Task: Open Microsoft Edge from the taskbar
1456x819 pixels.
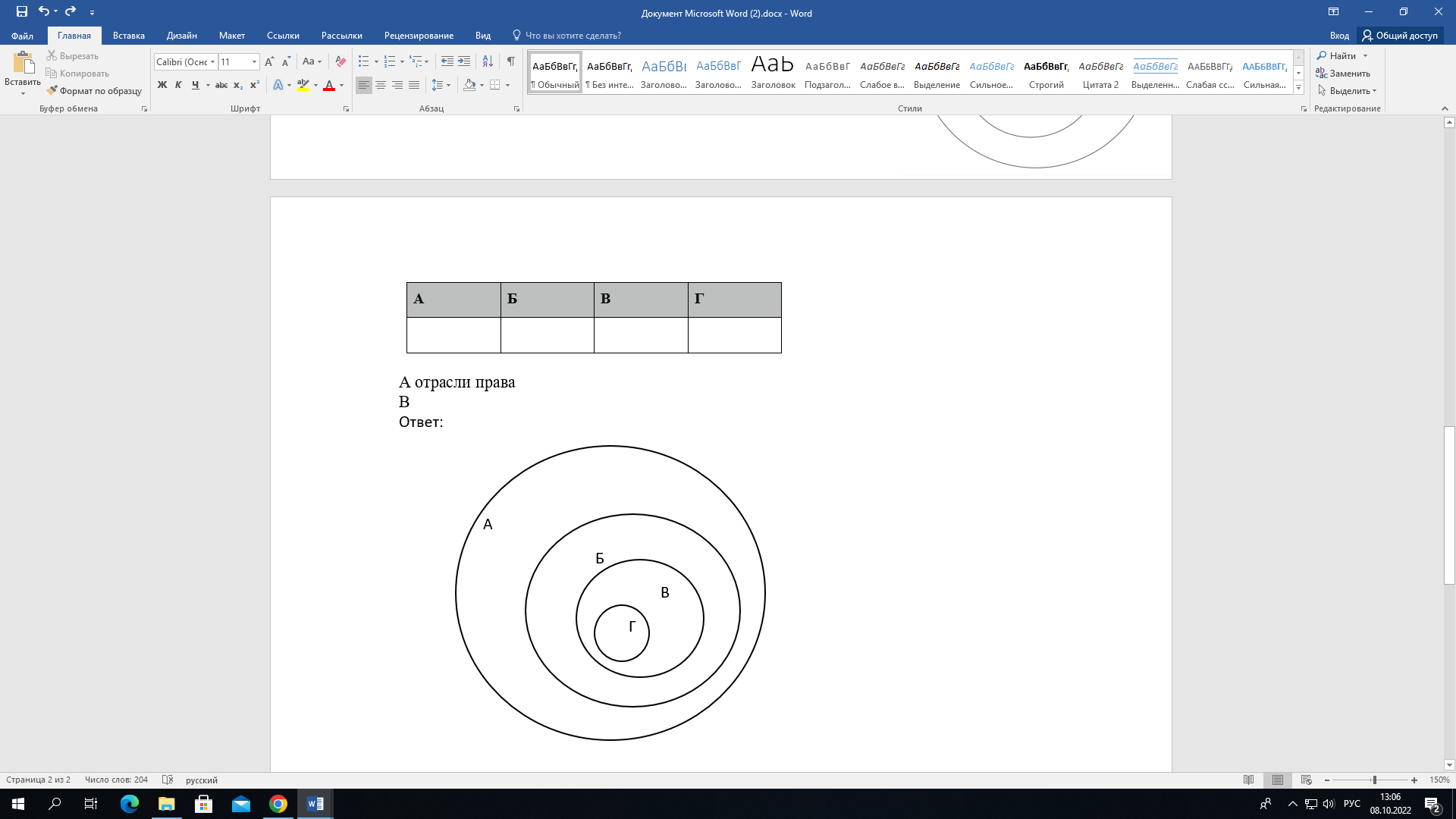Action: (x=130, y=804)
